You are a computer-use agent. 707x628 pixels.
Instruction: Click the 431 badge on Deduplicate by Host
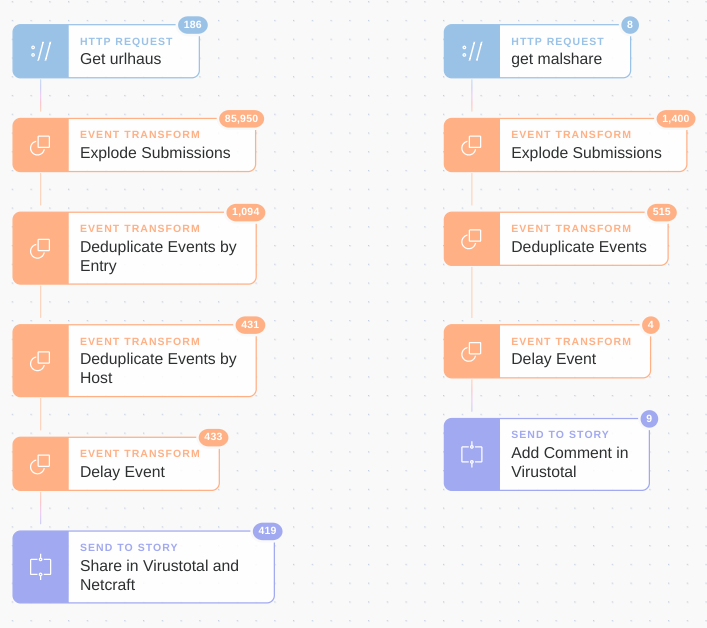[250, 325]
